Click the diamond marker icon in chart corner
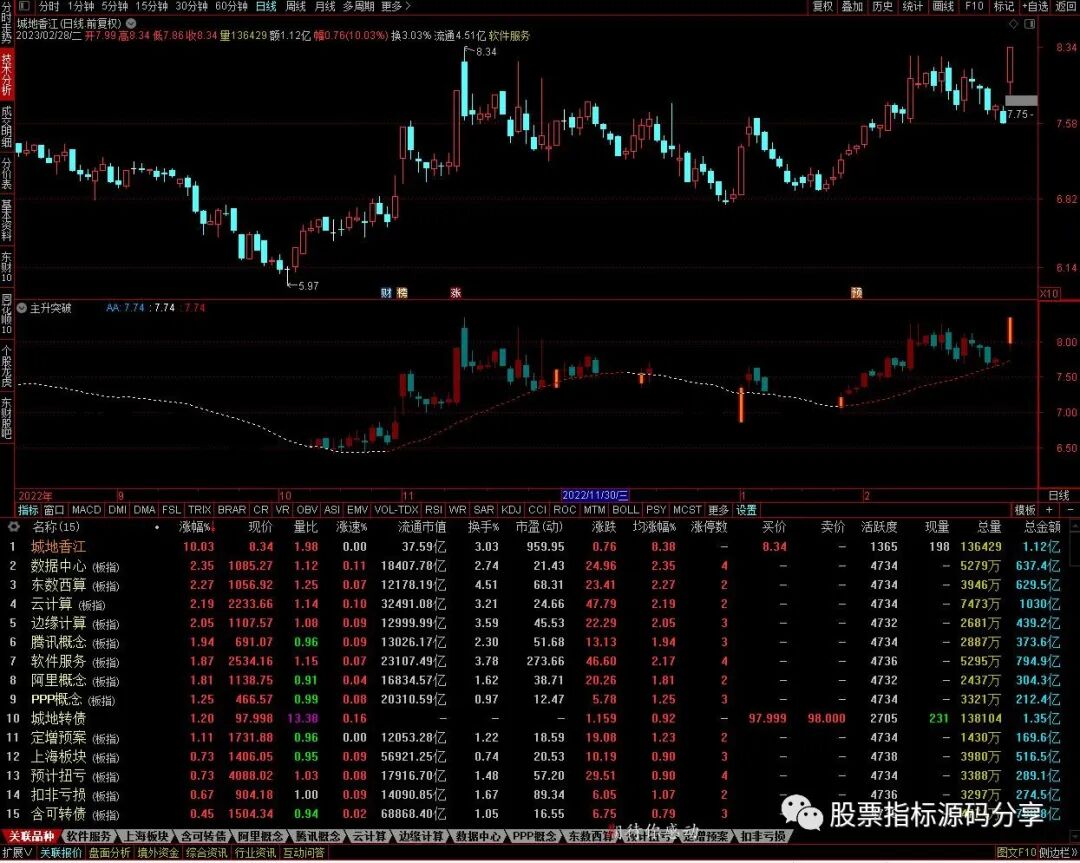This screenshot has width=1080, height=863. pyautogui.click(x=1012, y=24)
